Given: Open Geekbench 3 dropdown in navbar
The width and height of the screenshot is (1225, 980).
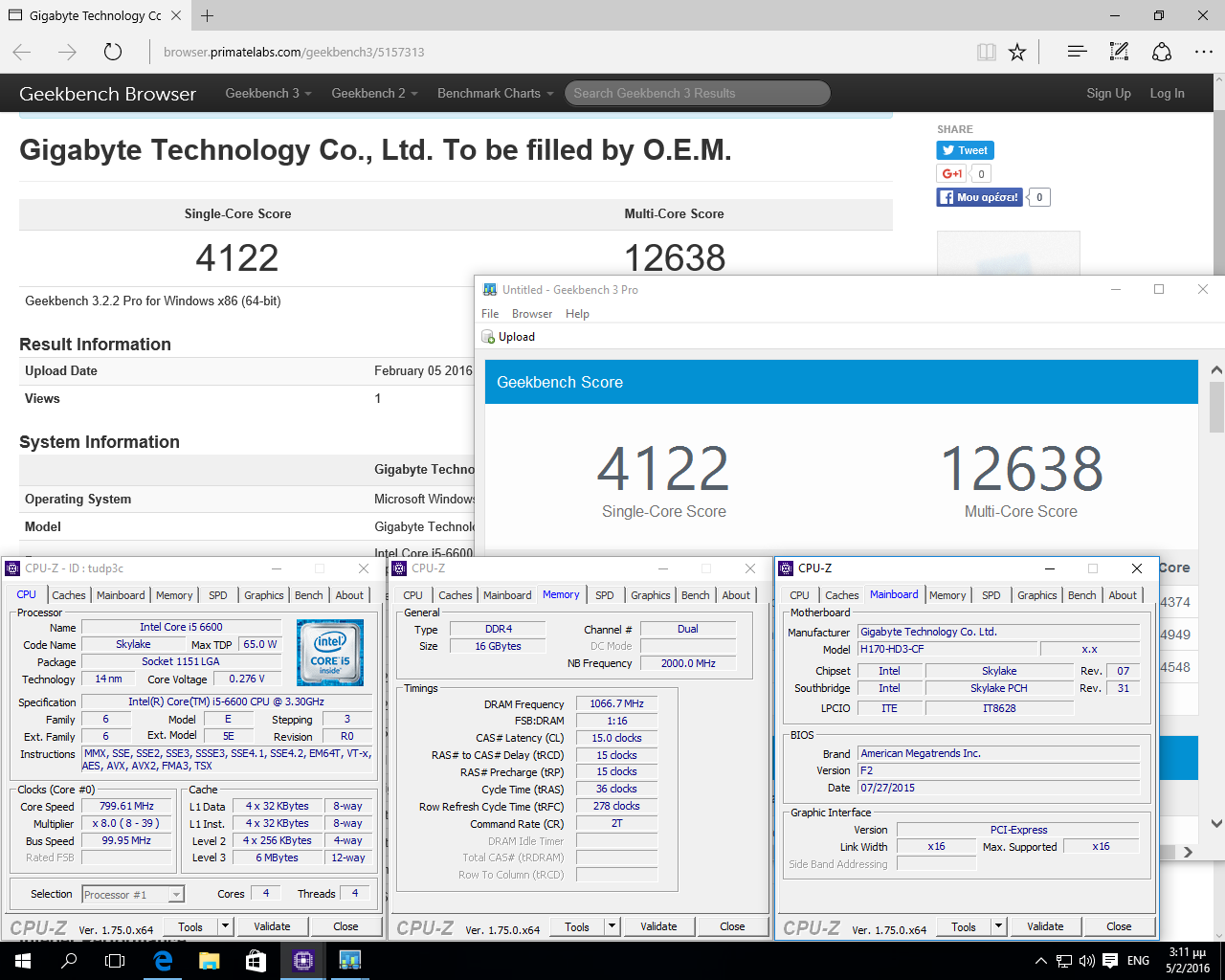Looking at the screenshot, I should 268,93.
